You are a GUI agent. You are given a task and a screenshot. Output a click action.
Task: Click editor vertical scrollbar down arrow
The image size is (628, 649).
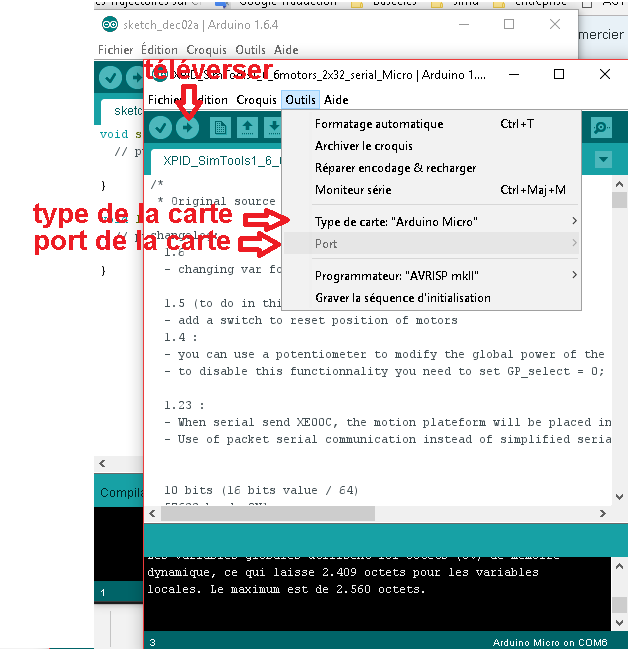pos(619,497)
